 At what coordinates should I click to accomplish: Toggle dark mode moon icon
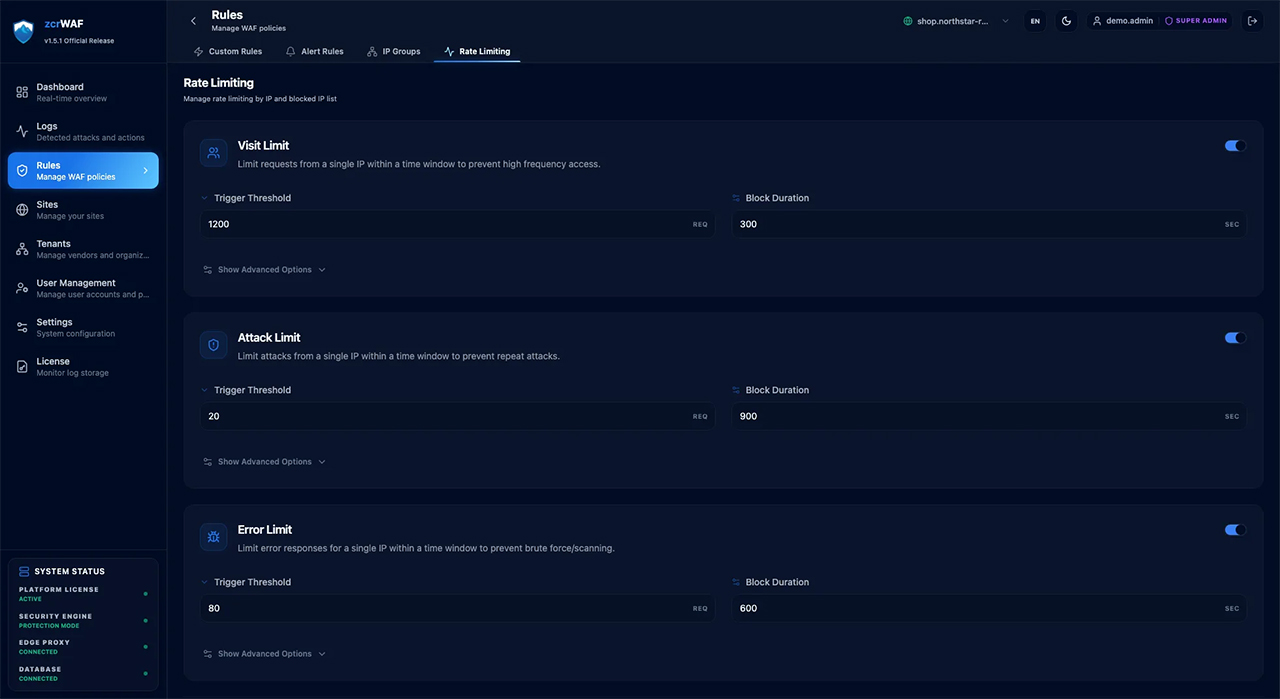point(1066,21)
